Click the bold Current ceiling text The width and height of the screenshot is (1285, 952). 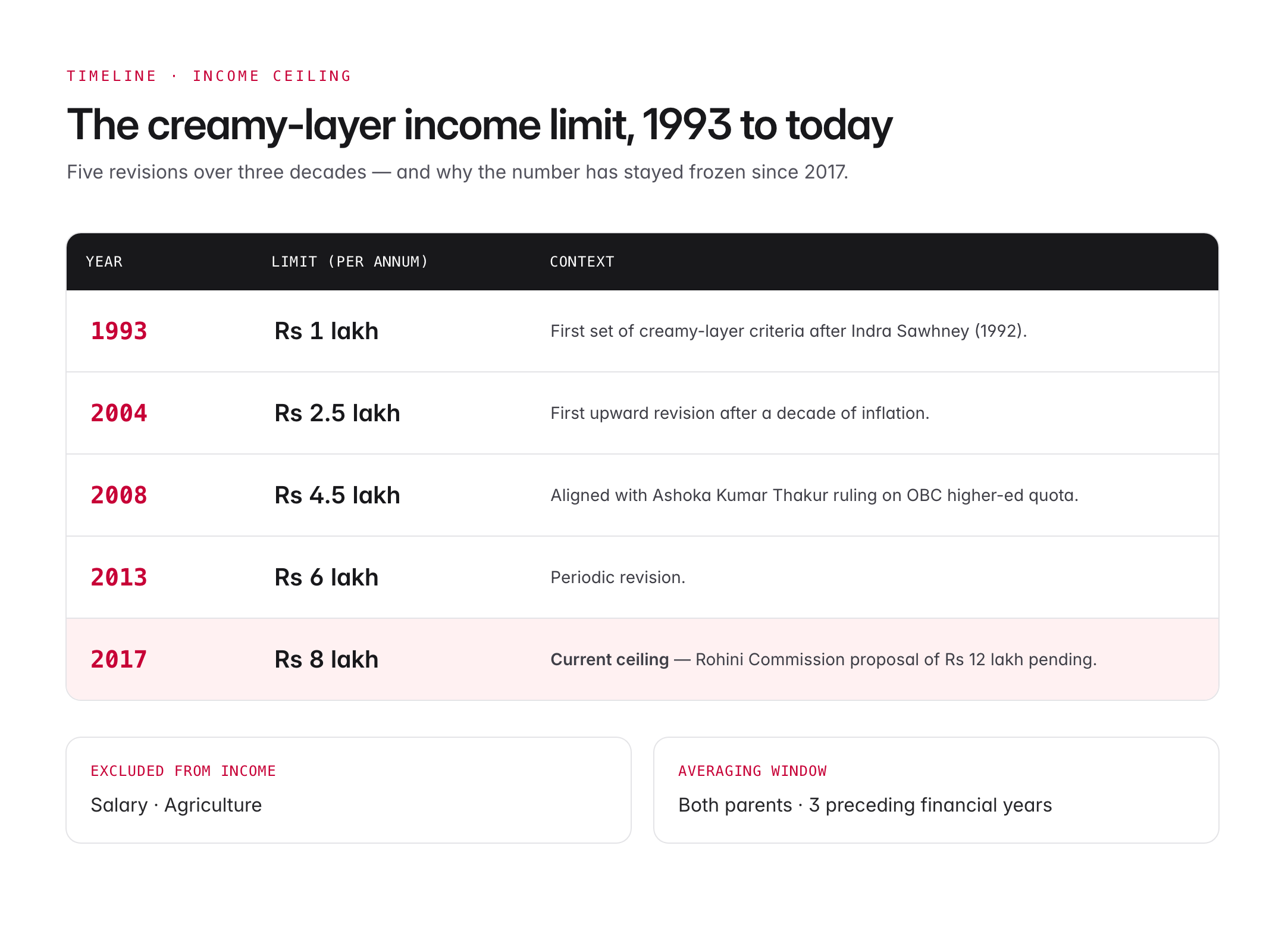tap(610, 659)
